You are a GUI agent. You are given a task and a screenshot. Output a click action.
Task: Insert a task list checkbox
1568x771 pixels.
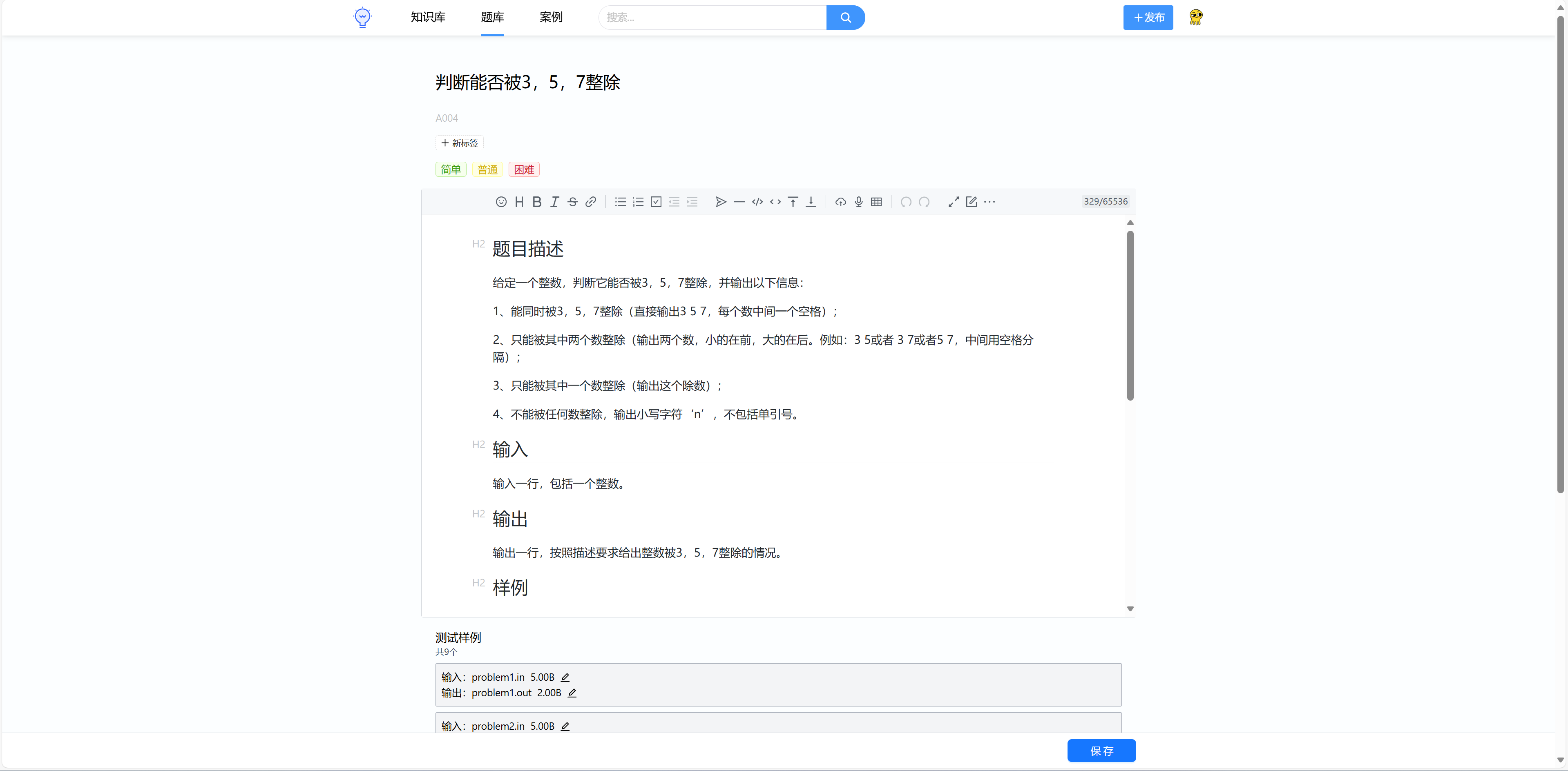656,201
